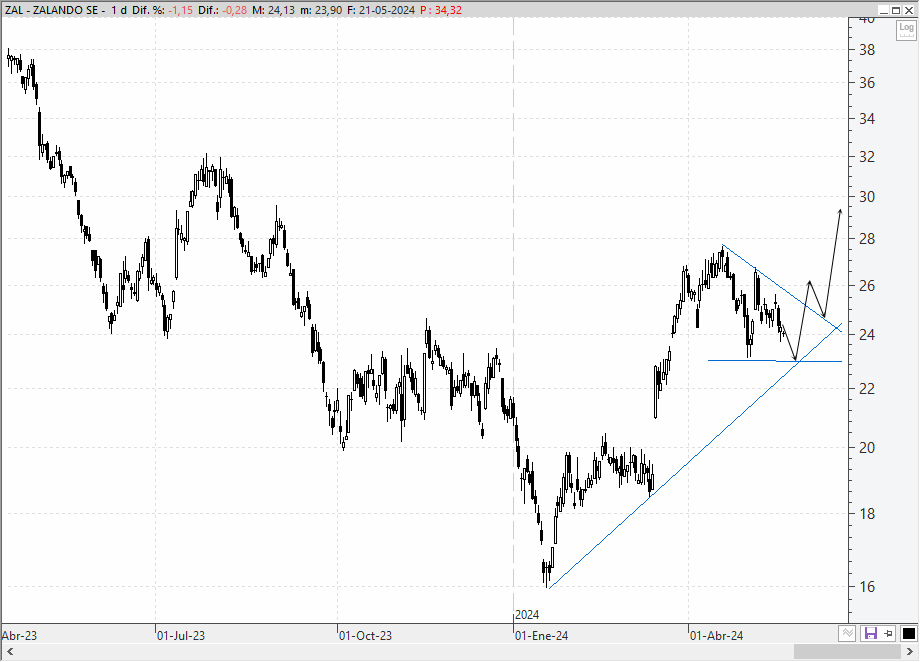Close the ZALANDO SE chart window
The width and height of the screenshot is (920, 662).
[909, 10]
